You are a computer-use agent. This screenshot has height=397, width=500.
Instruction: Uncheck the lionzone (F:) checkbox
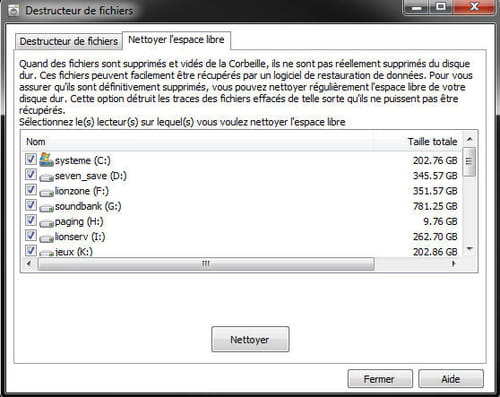pos(31,190)
